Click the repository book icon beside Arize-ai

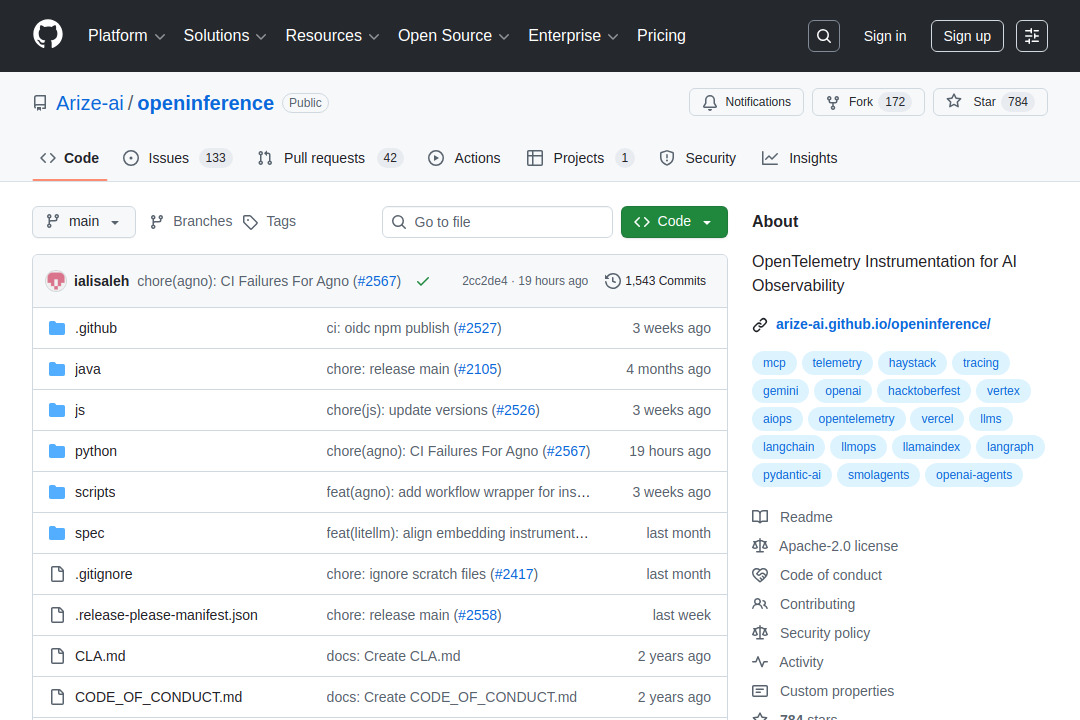[39, 102]
